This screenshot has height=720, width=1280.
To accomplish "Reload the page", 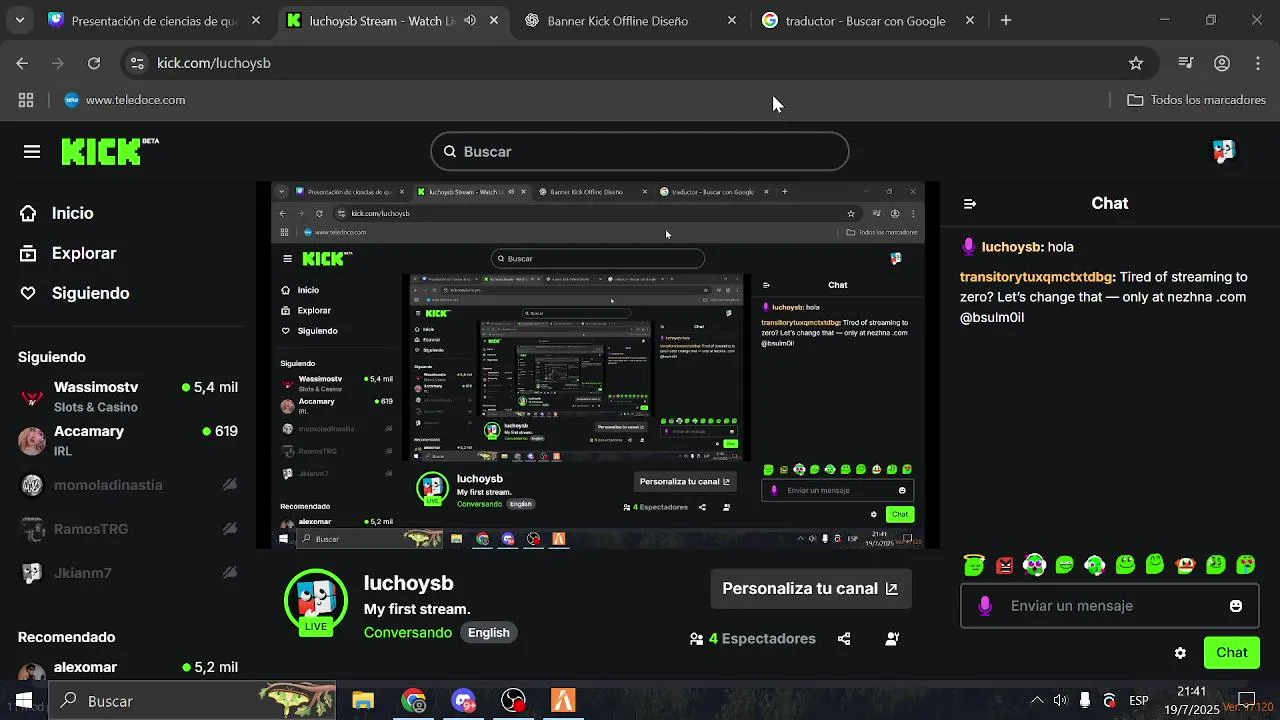I will pyautogui.click(x=94, y=63).
